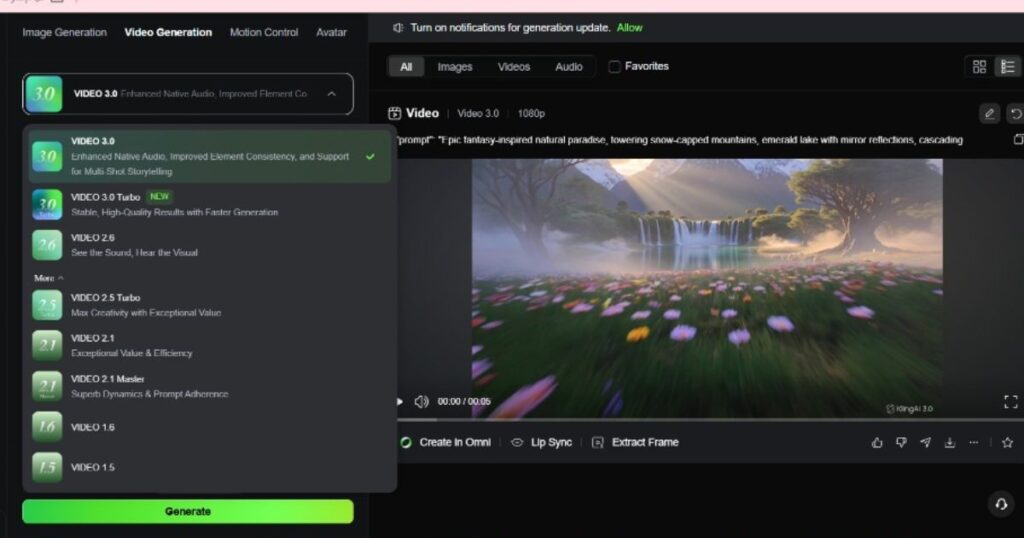Pick the VIDEO 2.6 model
Viewport: 1024px width, 538px height.
210,245
